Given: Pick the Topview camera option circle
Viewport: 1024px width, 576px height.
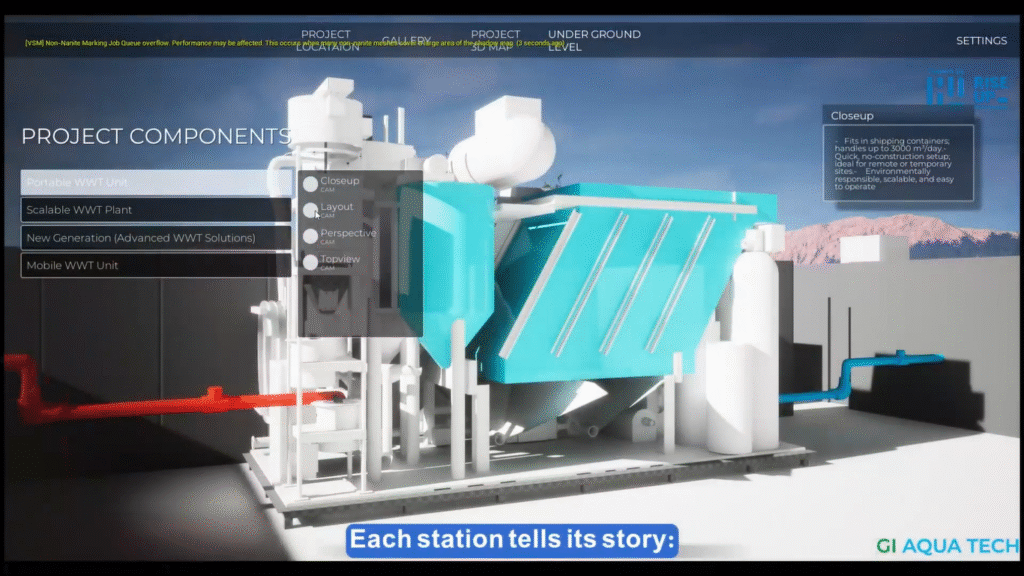Looking at the screenshot, I should pyautogui.click(x=311, y=262).
